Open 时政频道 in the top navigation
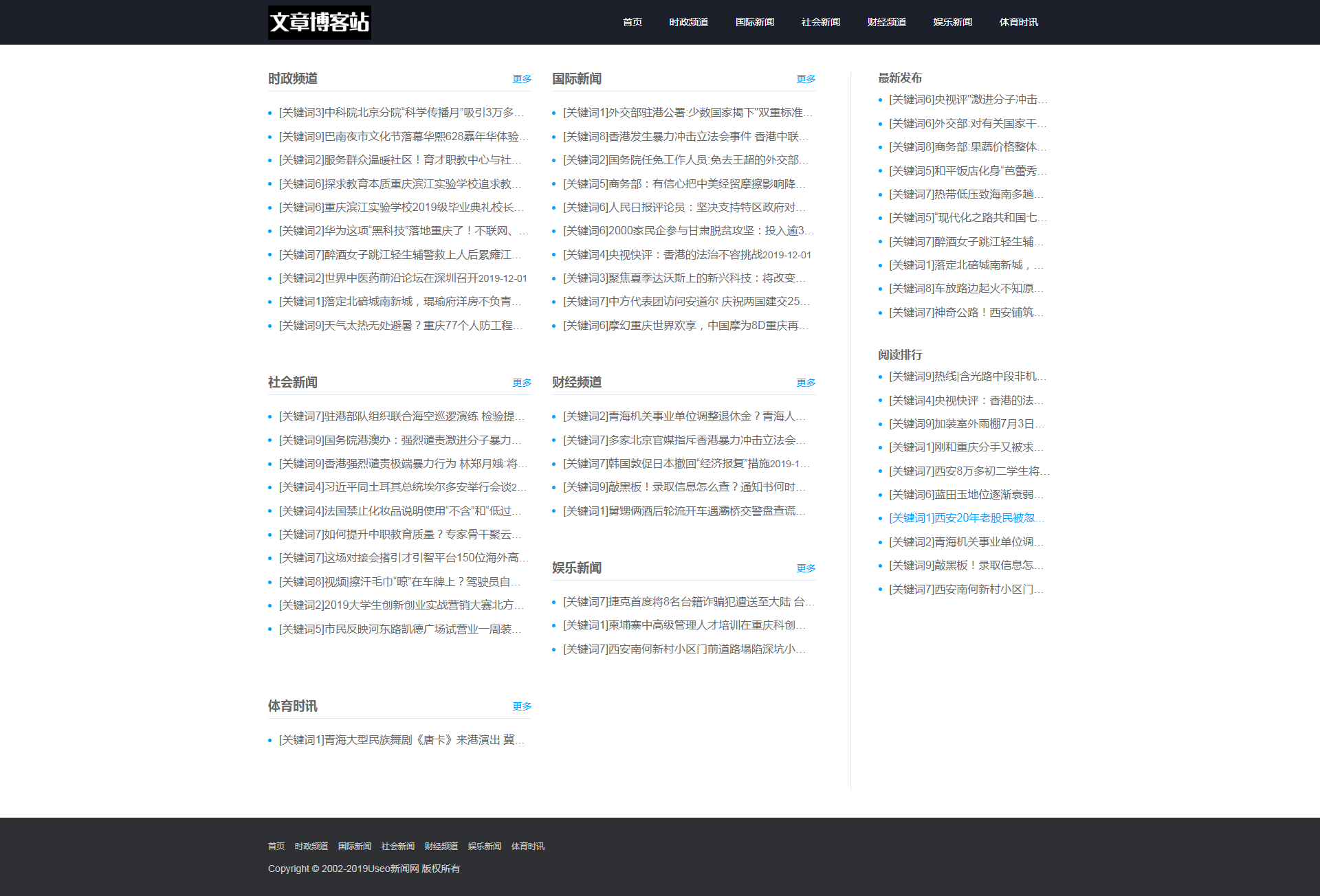 [x=688, y=22]
